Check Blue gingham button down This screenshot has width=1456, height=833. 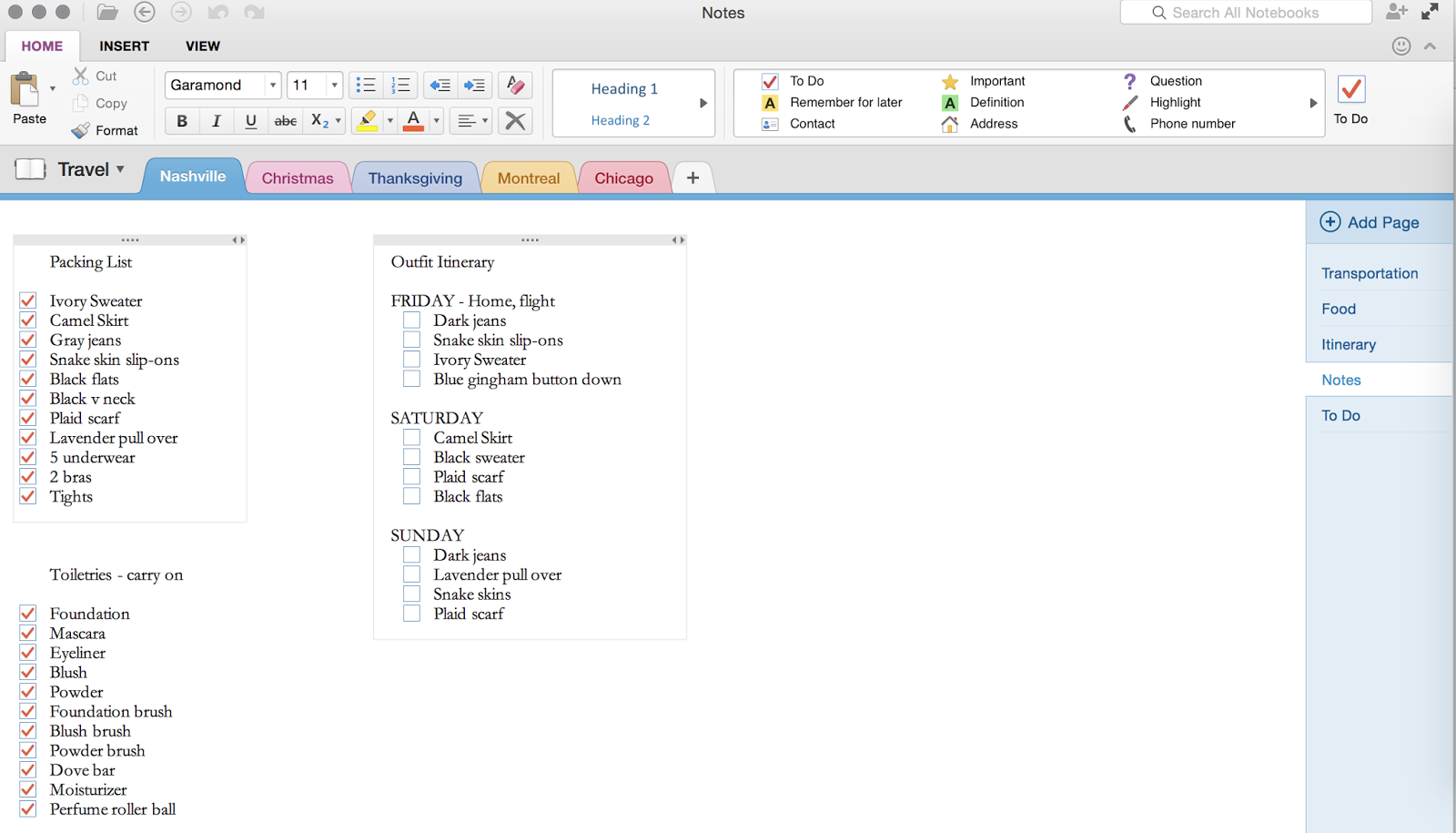(x=411, y=379)
